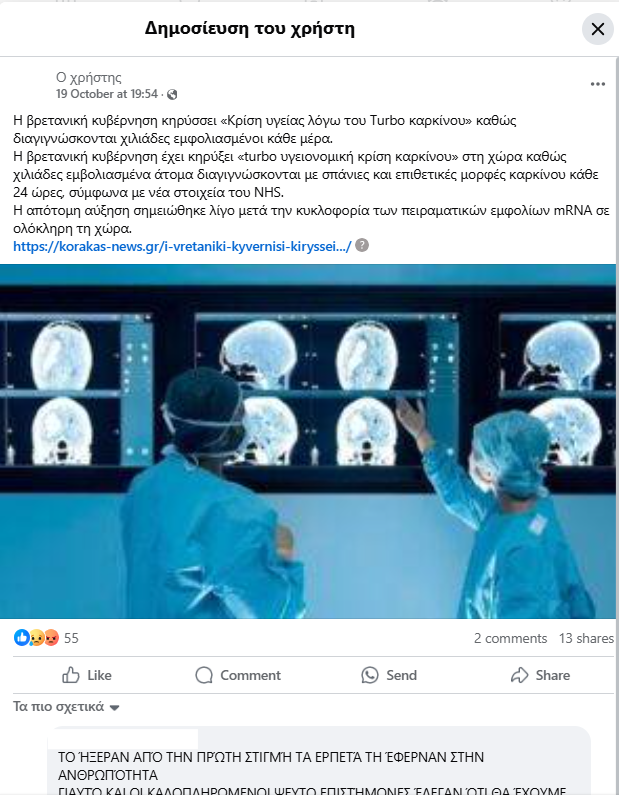
Task: Click the Comment button
Action: [238, 675]
